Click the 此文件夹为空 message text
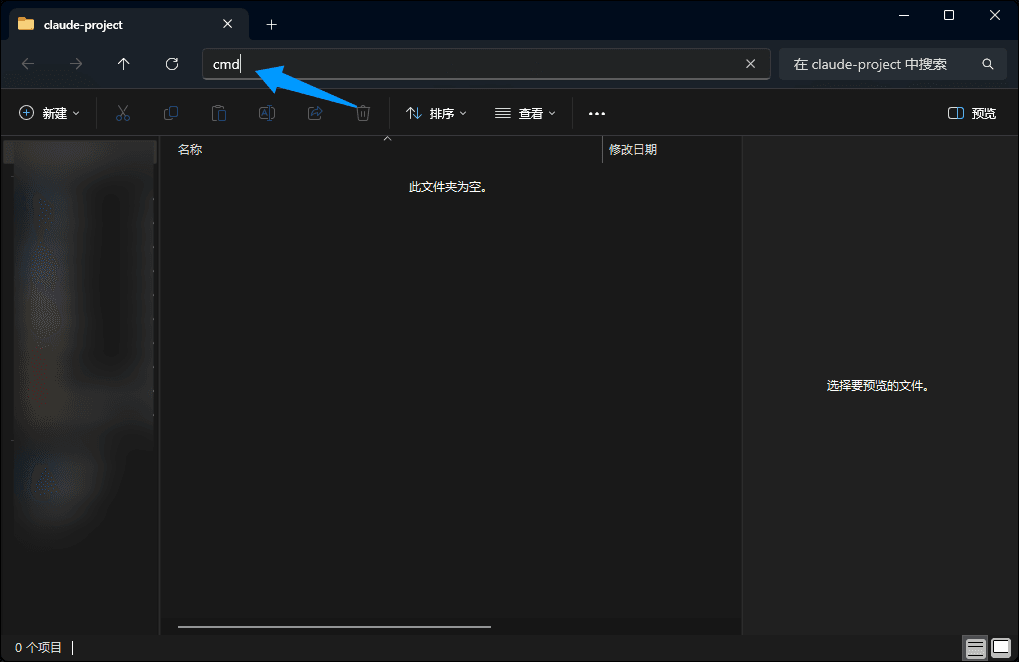 (448, 187)
